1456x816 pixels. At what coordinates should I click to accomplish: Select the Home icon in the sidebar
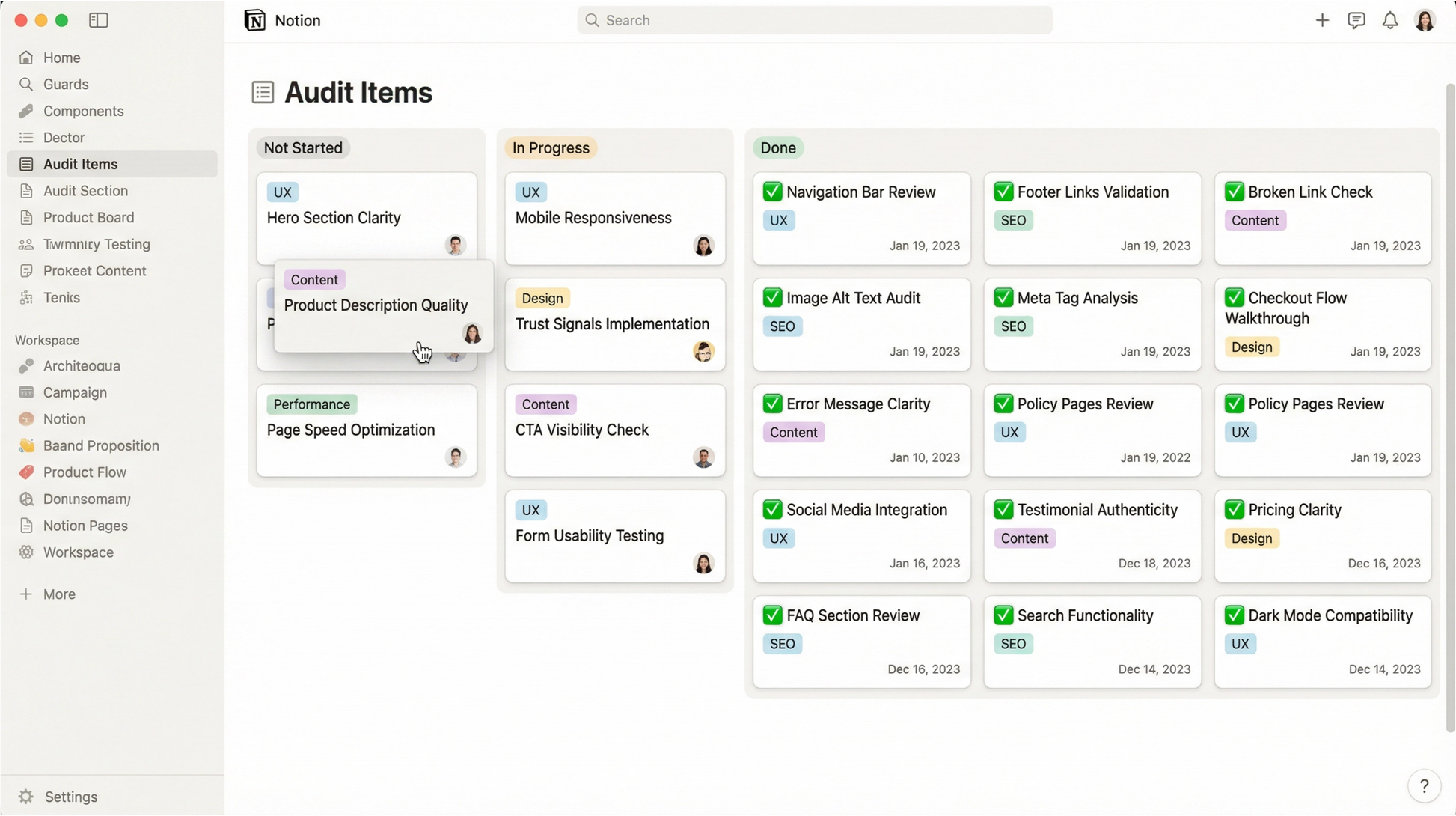tap(26, 57)
